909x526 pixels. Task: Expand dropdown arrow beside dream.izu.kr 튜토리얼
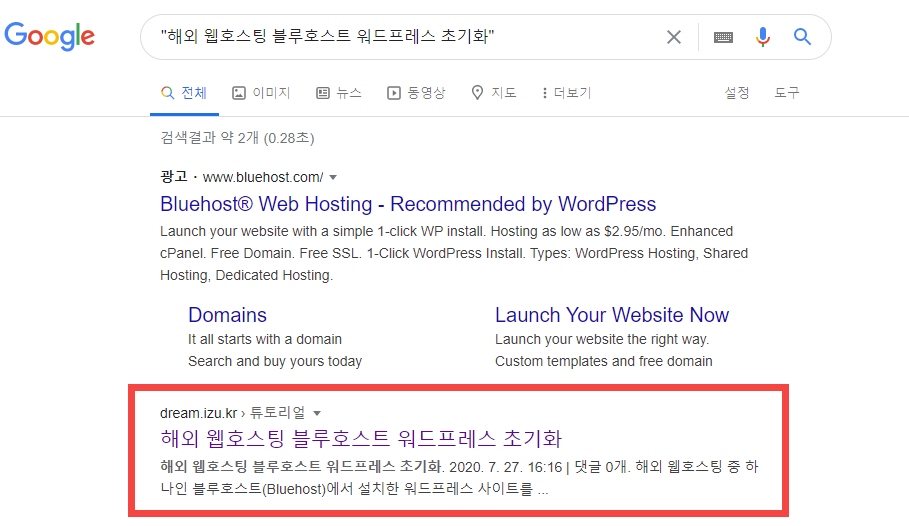[x=317, y=413]
